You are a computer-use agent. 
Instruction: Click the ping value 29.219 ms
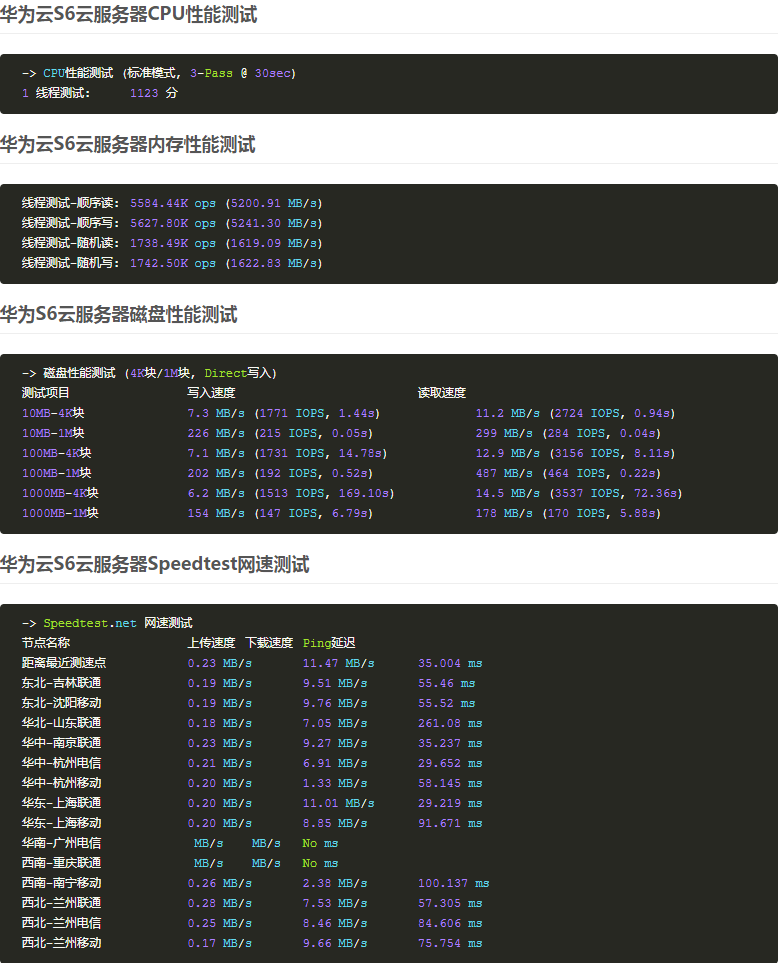point(450,803)
